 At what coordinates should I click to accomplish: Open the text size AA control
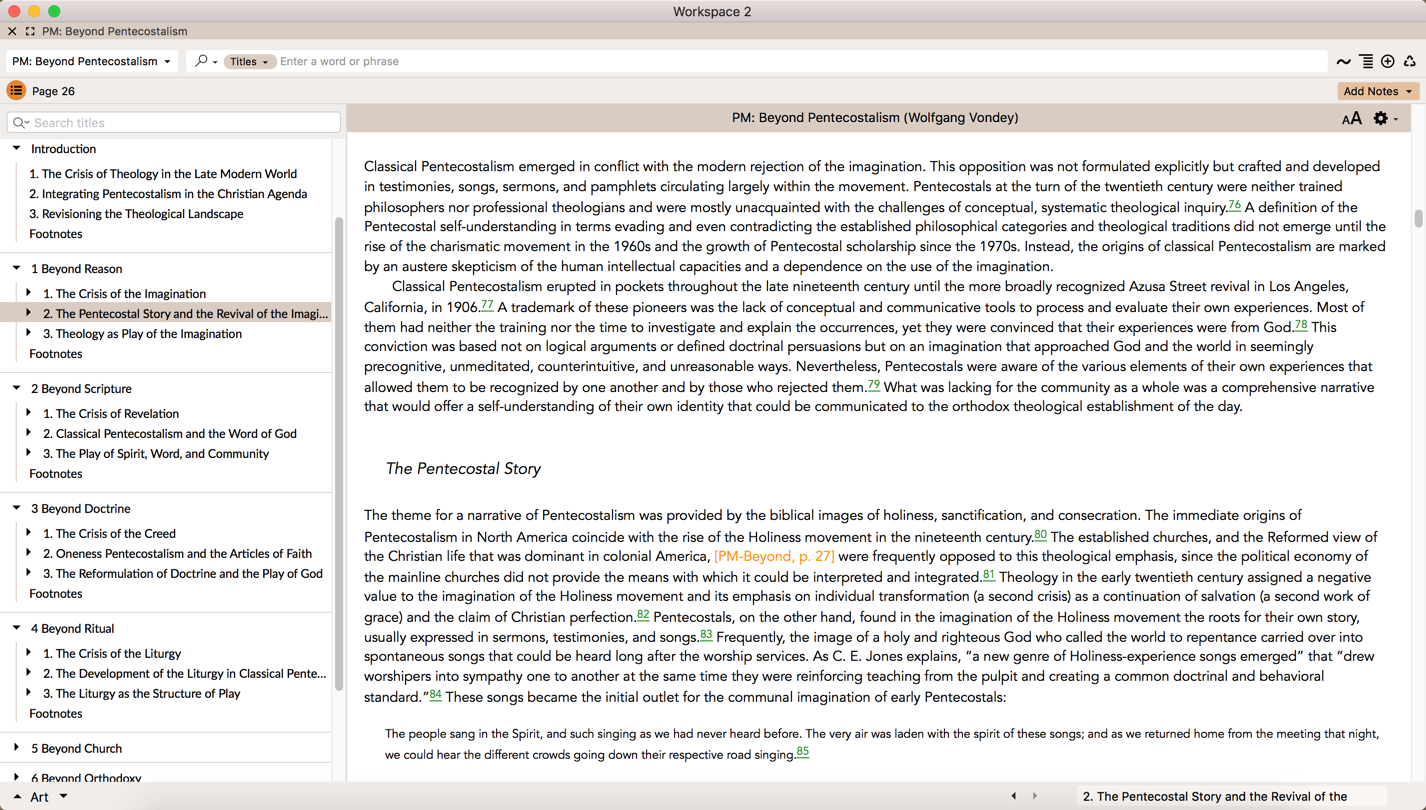(1351, 118)
